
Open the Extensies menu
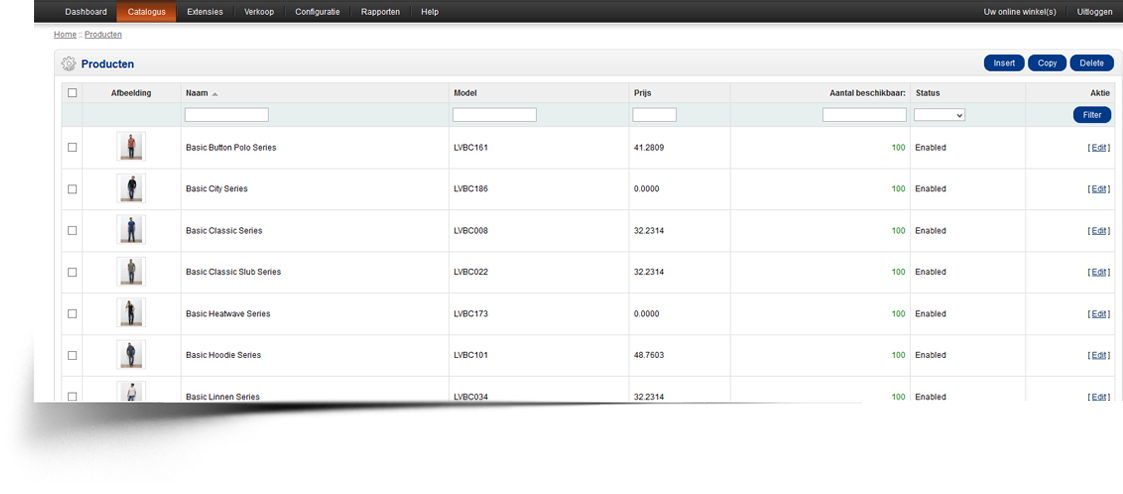[205, 12]
